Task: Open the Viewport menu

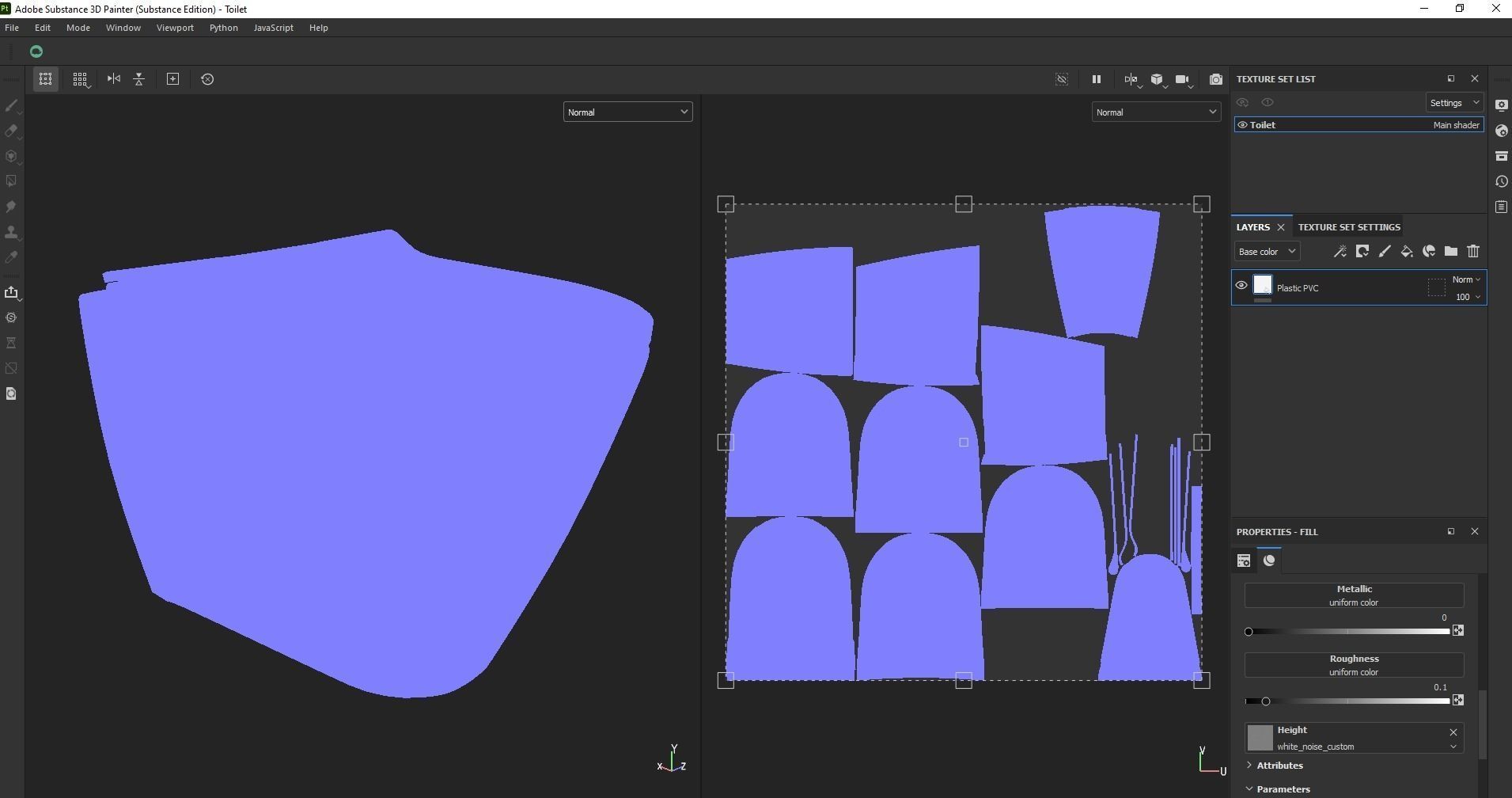Action: [x=175, y=28]
